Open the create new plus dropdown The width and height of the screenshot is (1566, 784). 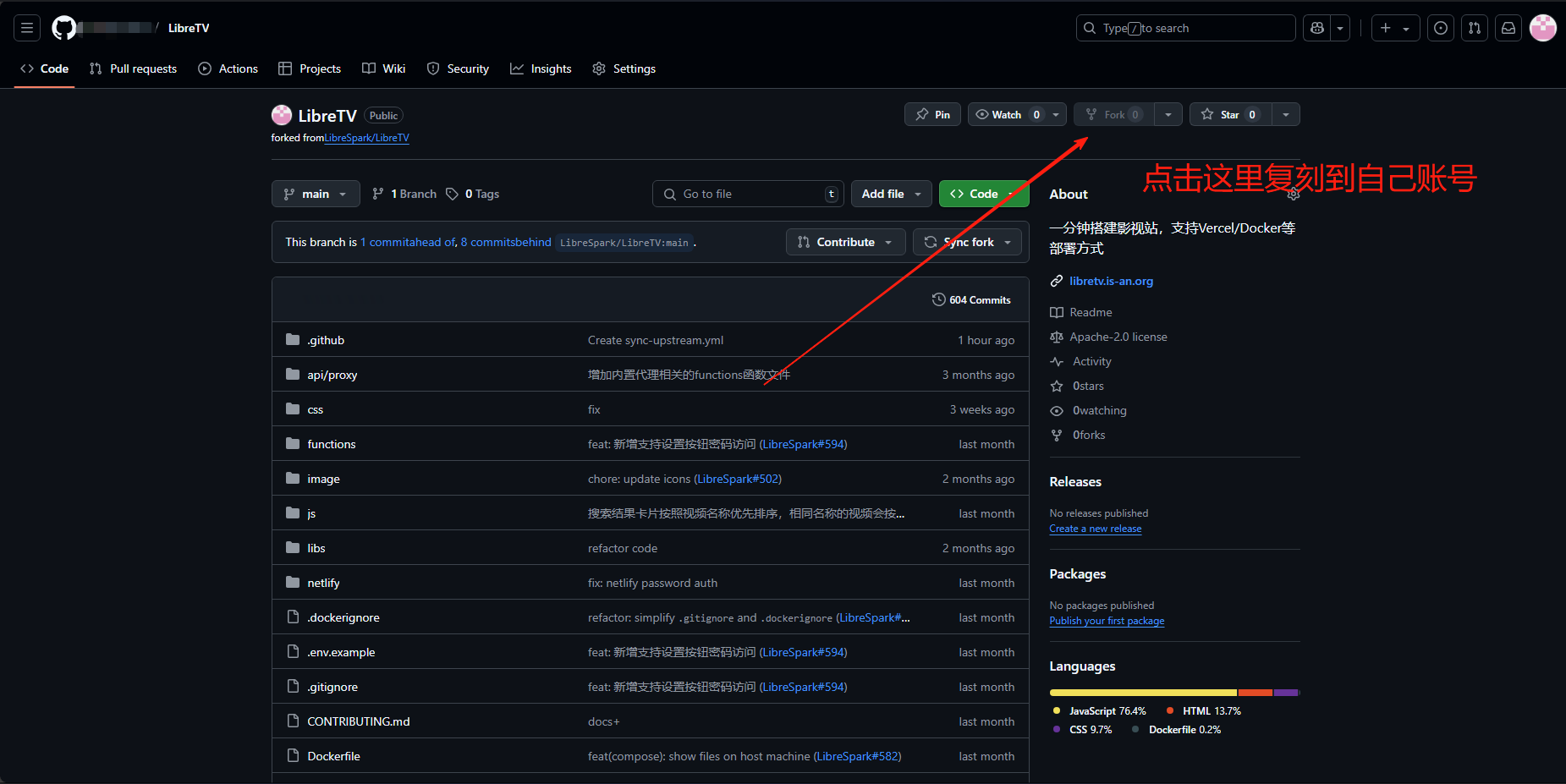[1395, 28]
